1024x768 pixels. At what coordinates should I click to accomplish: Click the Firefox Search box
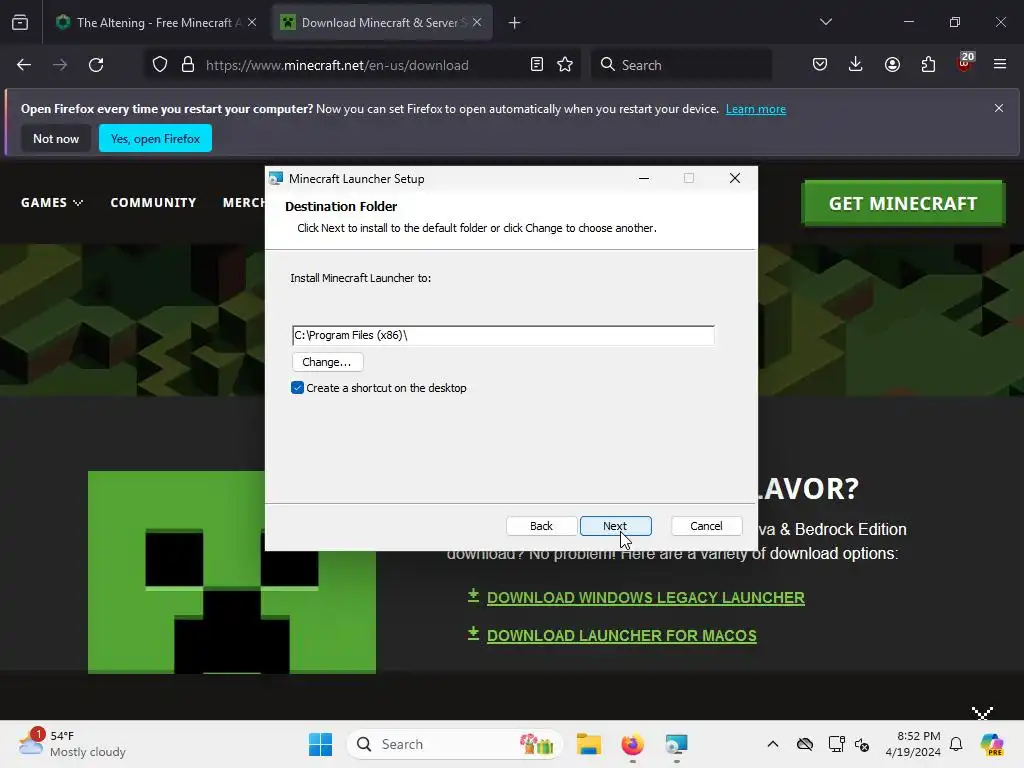(681, 65)
